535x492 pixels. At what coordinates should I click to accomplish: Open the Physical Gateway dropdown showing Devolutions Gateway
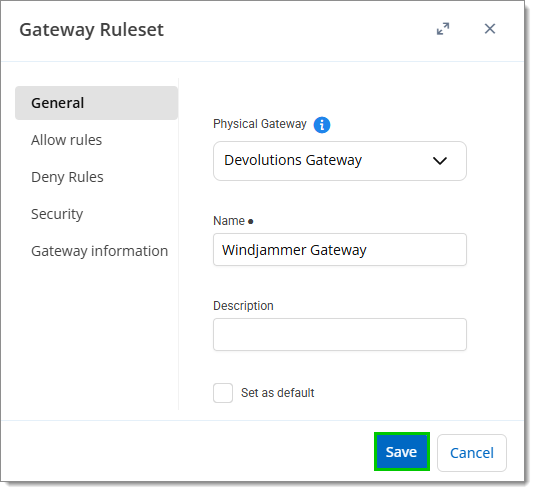point(339,161)
